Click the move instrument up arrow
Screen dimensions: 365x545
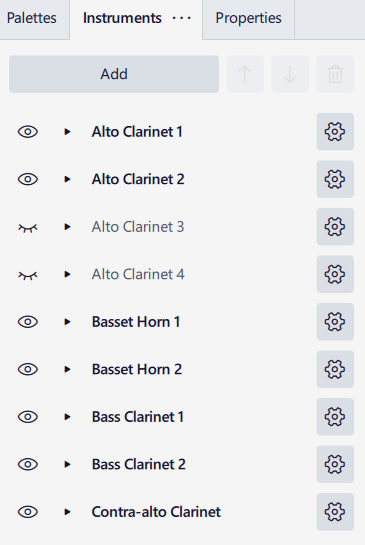(245, 74)
